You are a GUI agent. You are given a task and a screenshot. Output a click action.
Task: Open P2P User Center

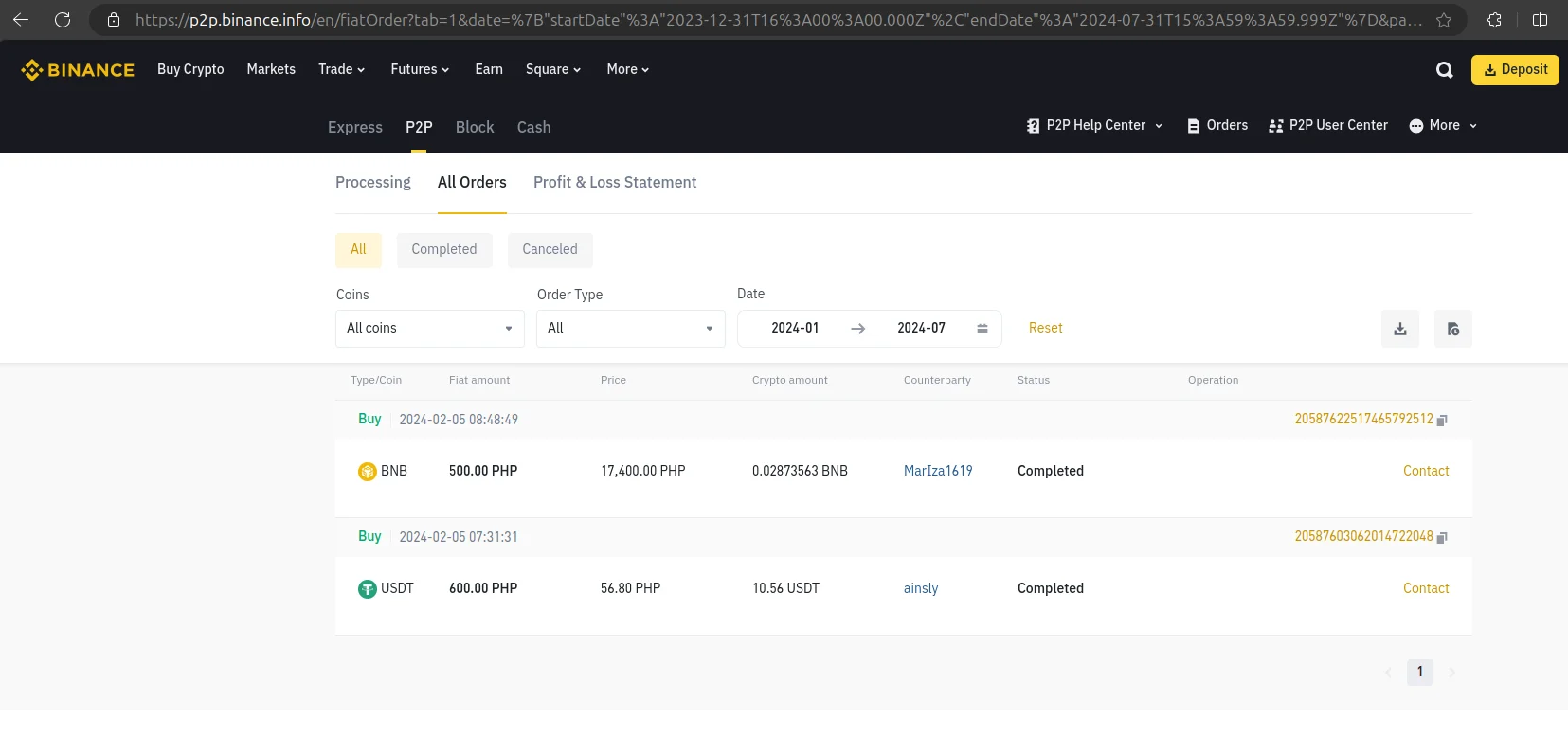(x=1328, y=125)
